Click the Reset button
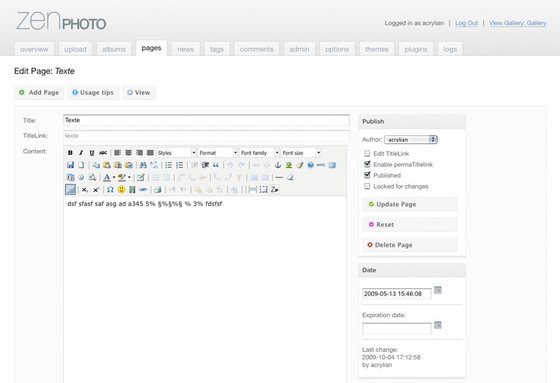Screen dimensions: 560x383 pyautogui.click(x=410, y=225)
